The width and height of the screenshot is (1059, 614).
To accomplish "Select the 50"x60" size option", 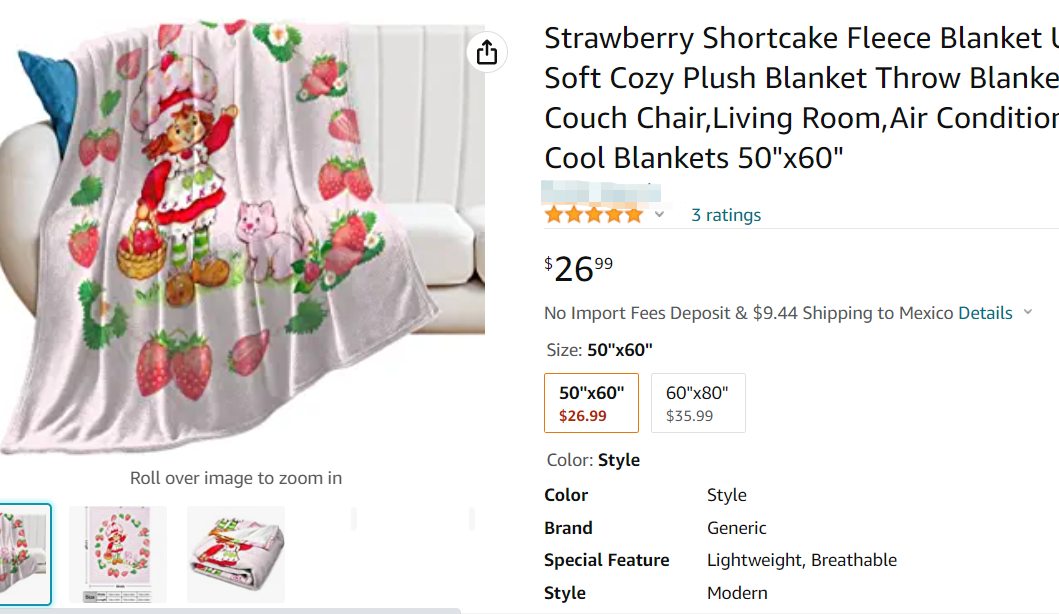I will (591, 403).
